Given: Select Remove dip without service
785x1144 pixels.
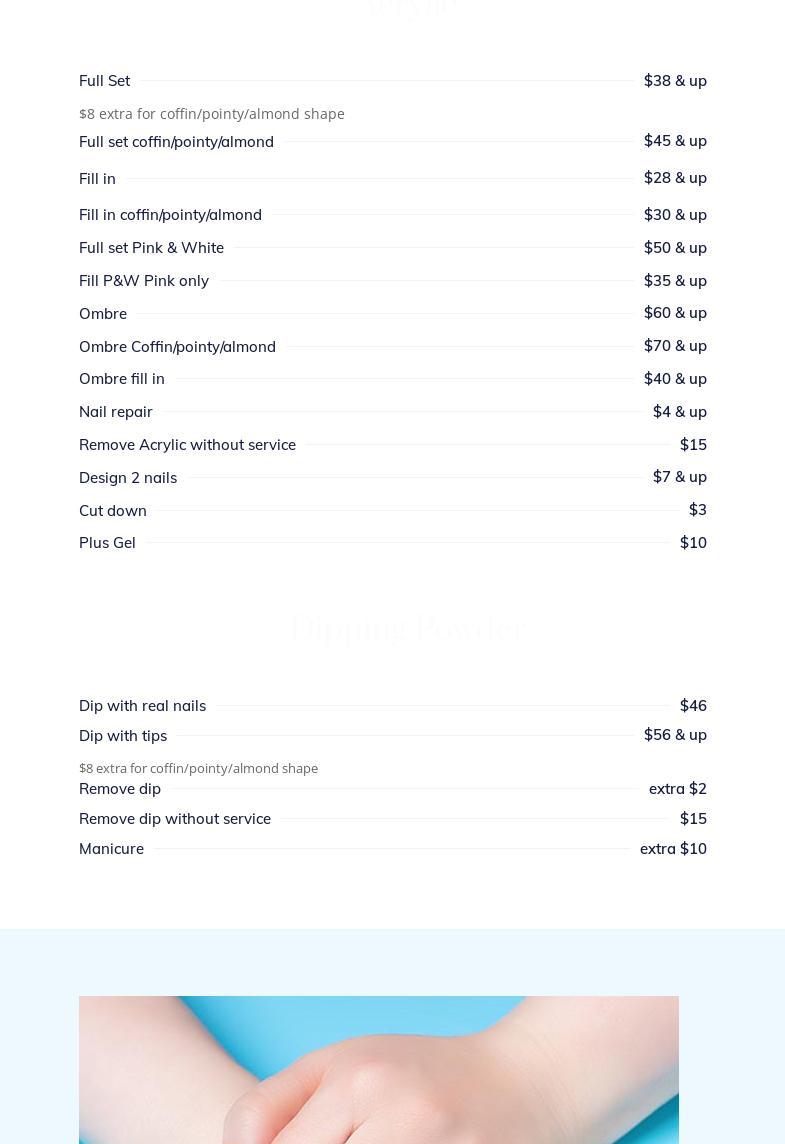Looking at the screenshot, I should click(x=174, y=819).
